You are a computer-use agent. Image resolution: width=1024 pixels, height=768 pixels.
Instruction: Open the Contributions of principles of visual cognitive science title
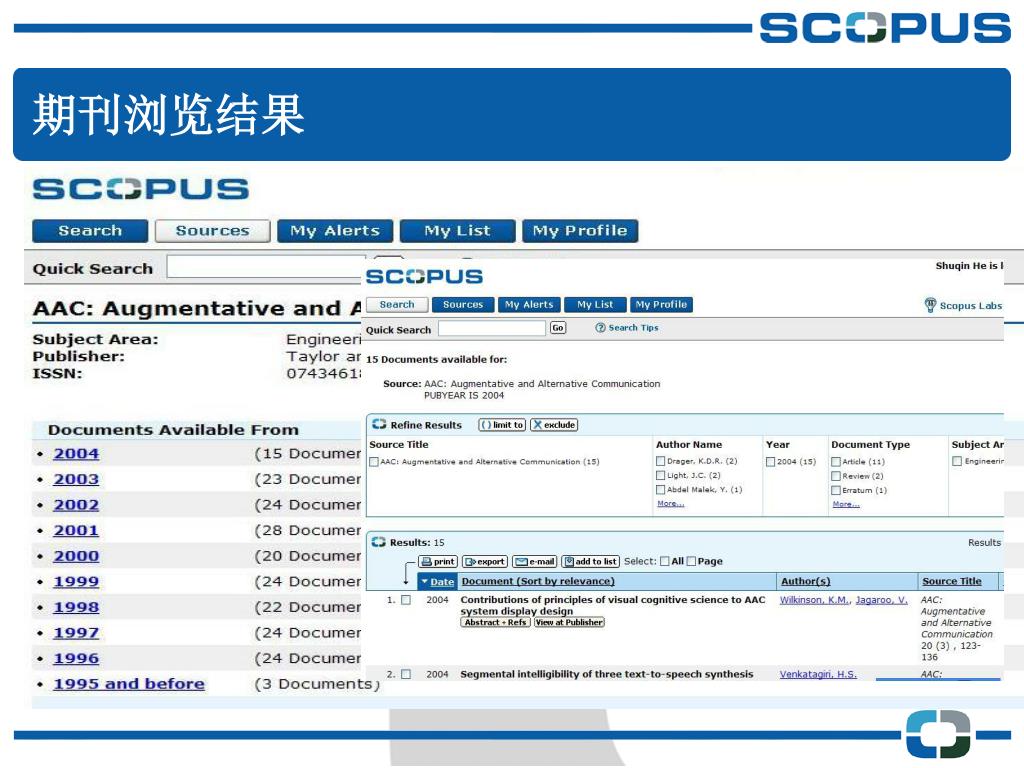(613, 605)
